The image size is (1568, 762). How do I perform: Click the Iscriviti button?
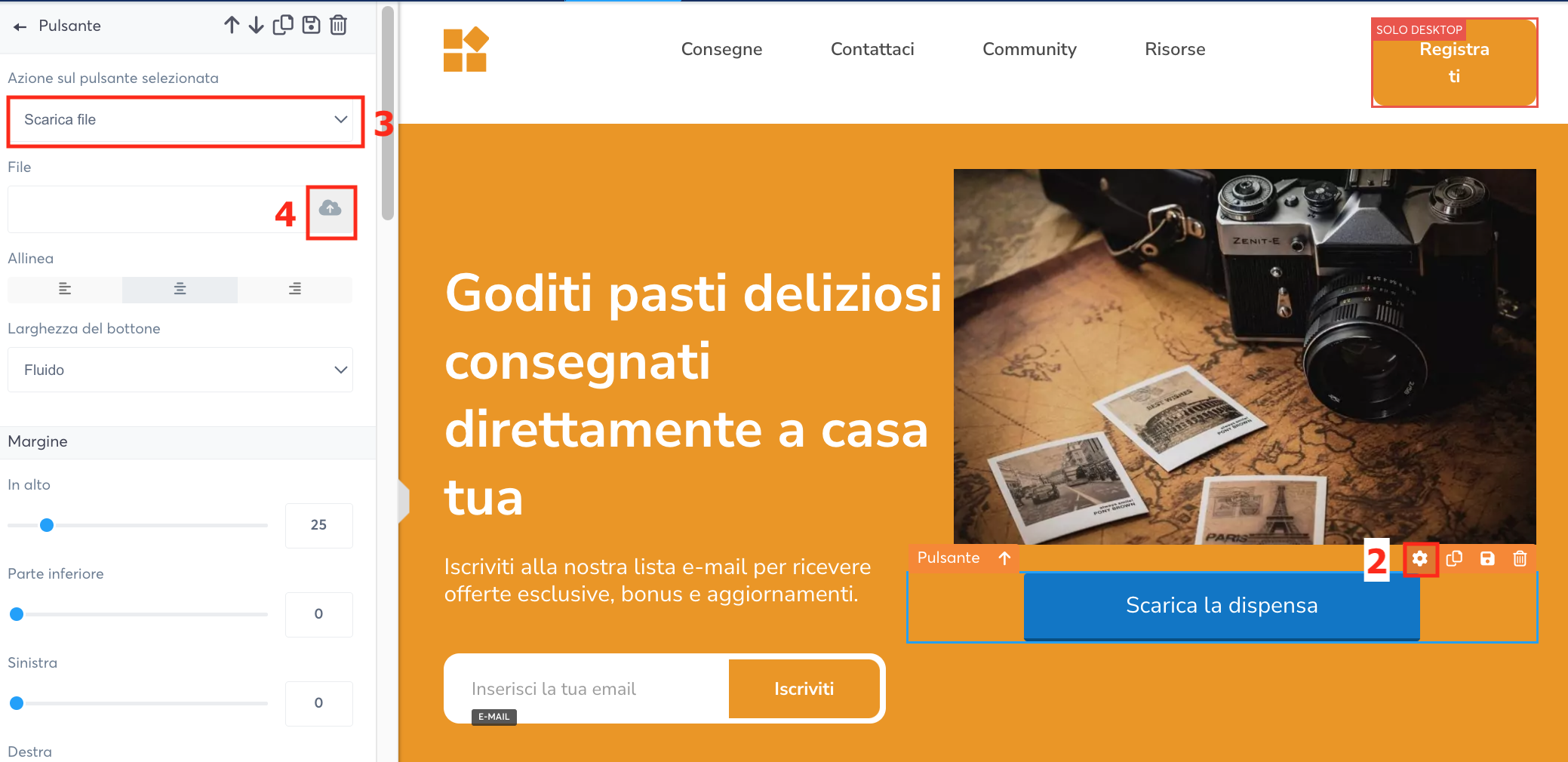point(804,689)
